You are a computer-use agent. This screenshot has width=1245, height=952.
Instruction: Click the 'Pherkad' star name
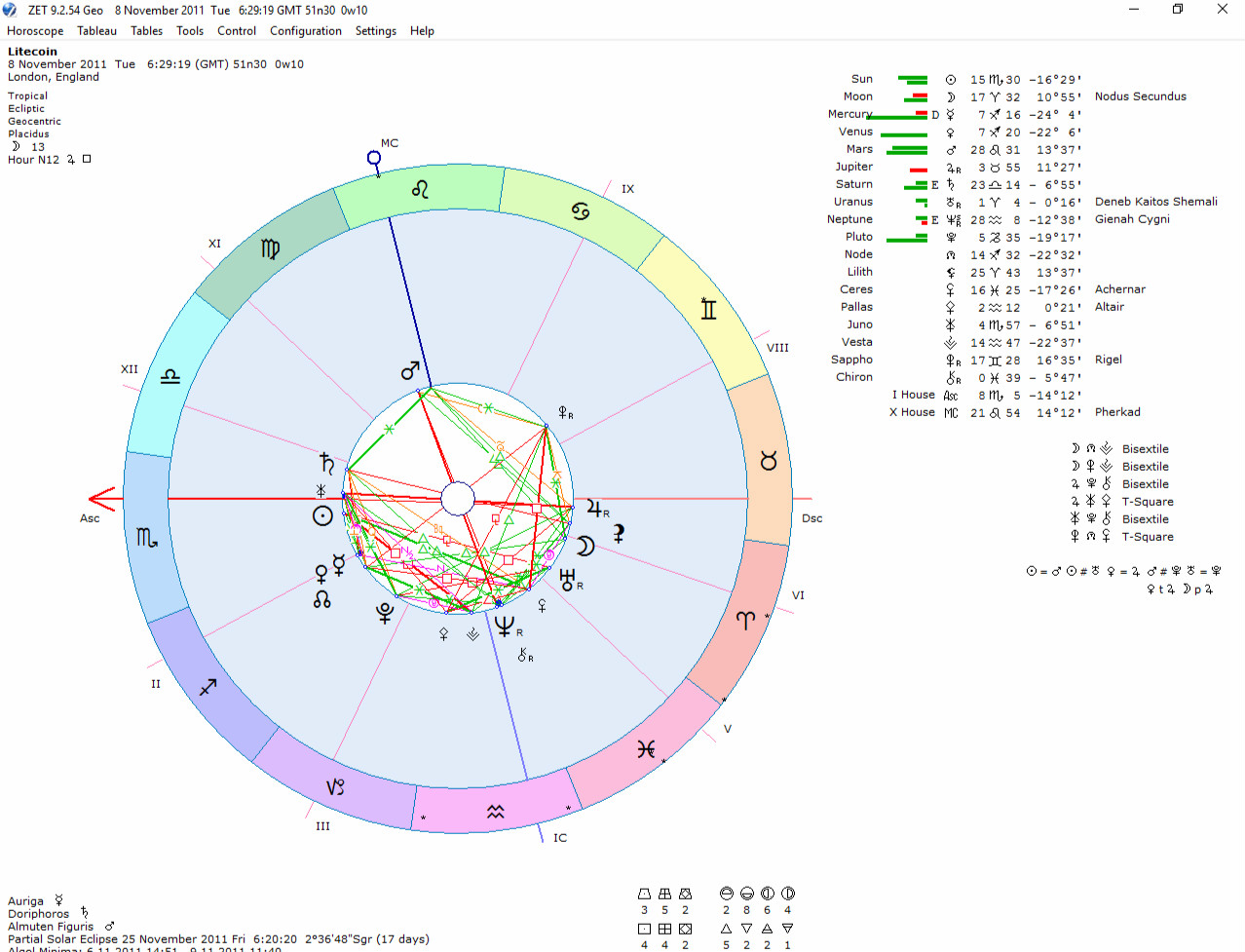[x=1117, y=412]
